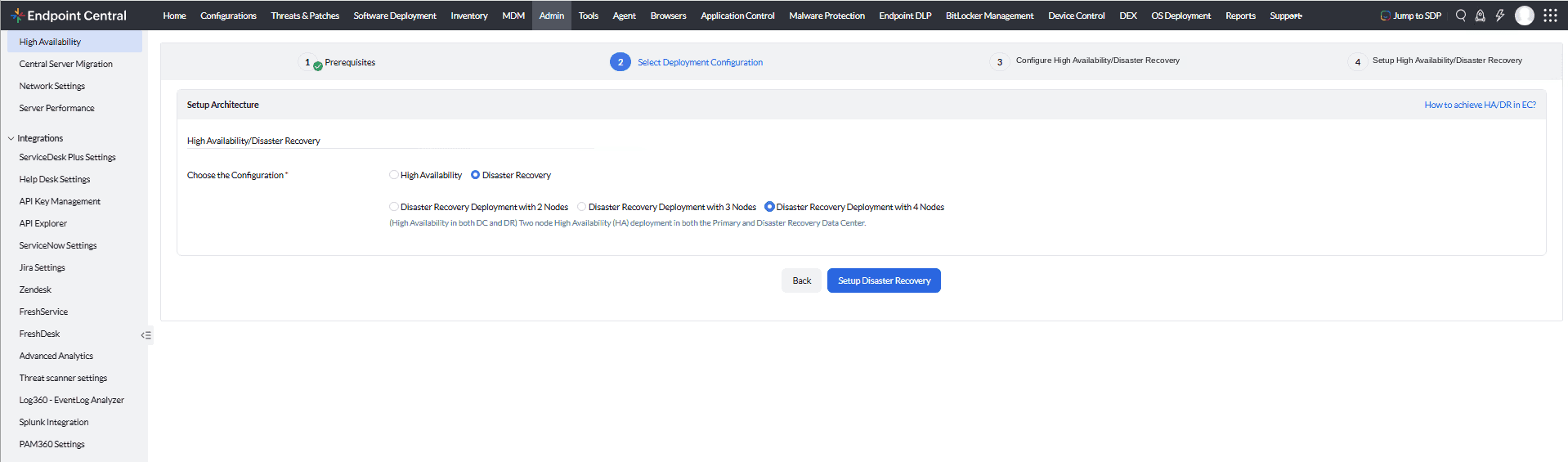This screenshot has width=1568, height=462.
Task: Open the Endpoint DLP tab
Action: click(905, 16)
